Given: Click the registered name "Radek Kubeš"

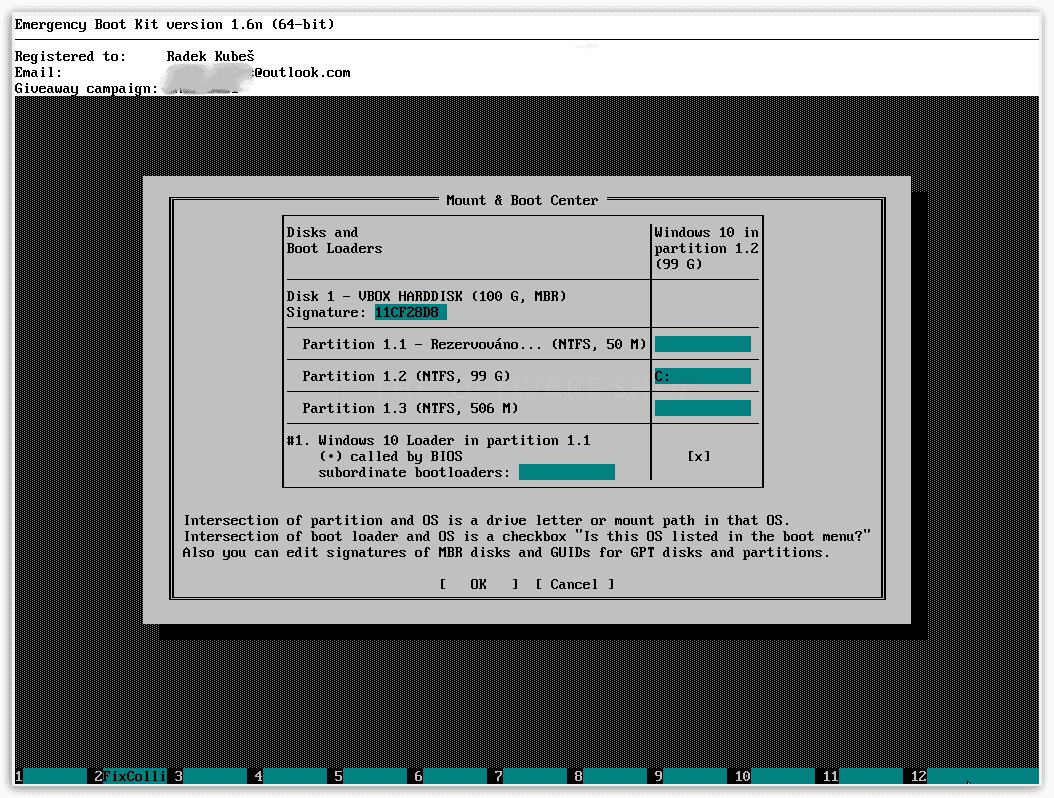Looking at the screenshot, I should click(210, 56).
